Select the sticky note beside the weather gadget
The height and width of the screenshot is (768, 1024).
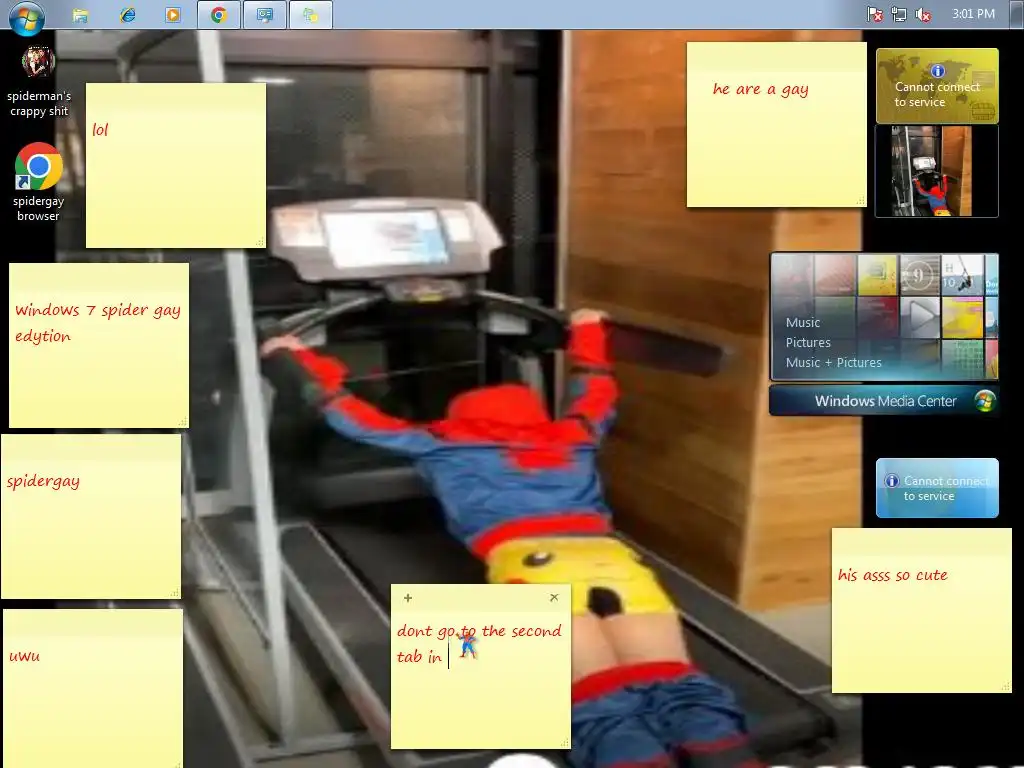point(776,125)
